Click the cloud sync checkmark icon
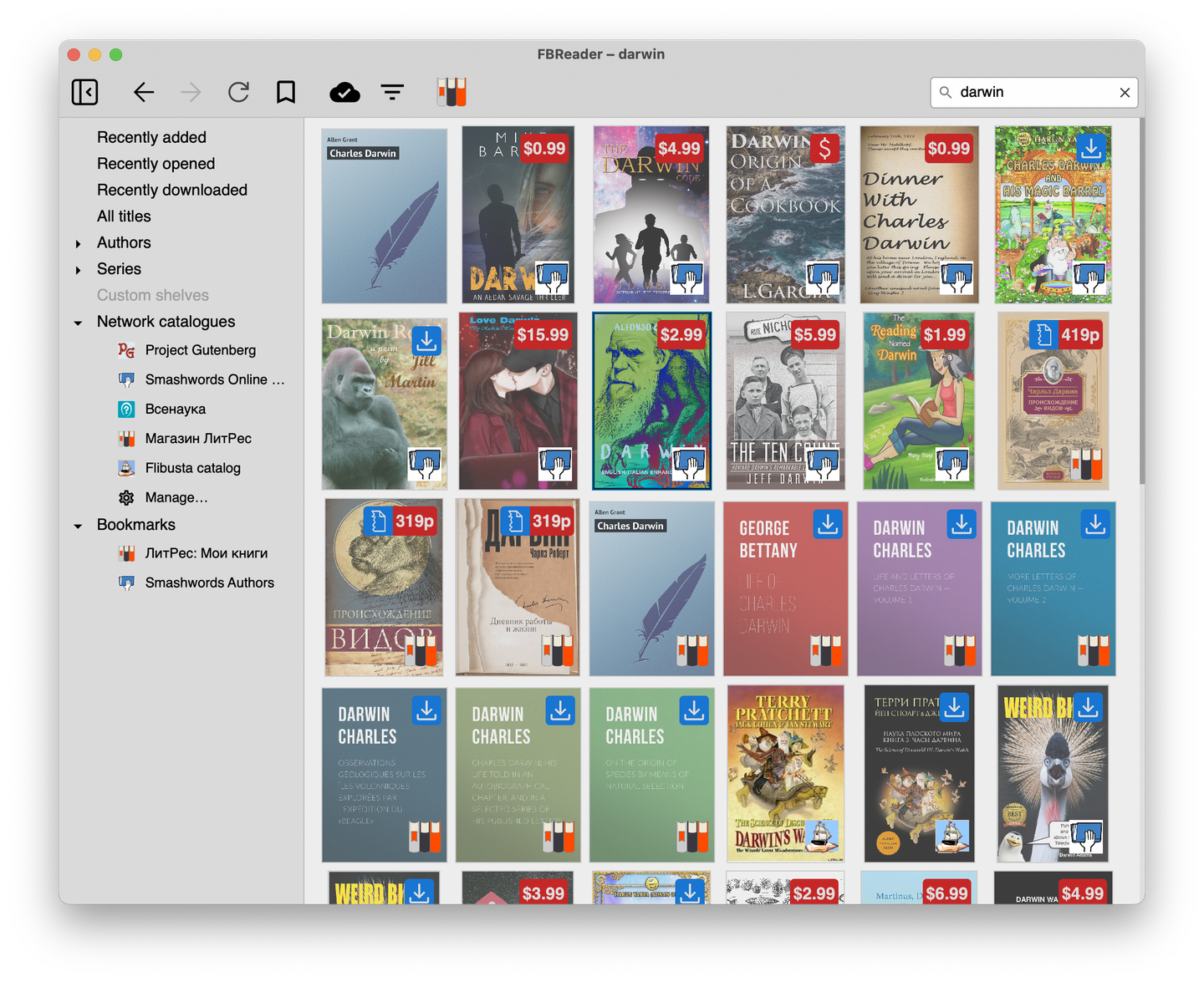Image resolution: width=1204 pixels, height=982 pixels. click(x=344, y=92)
